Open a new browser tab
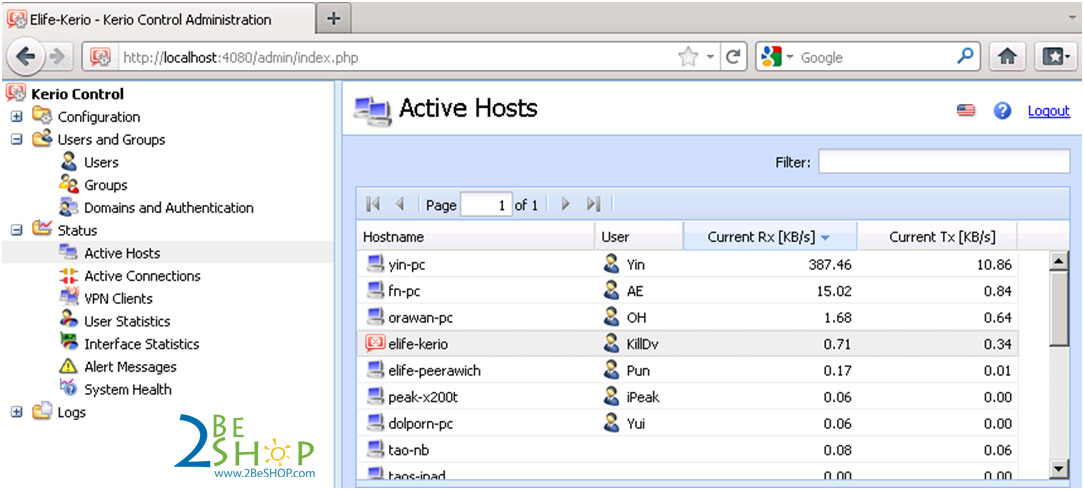 (334, 19)
